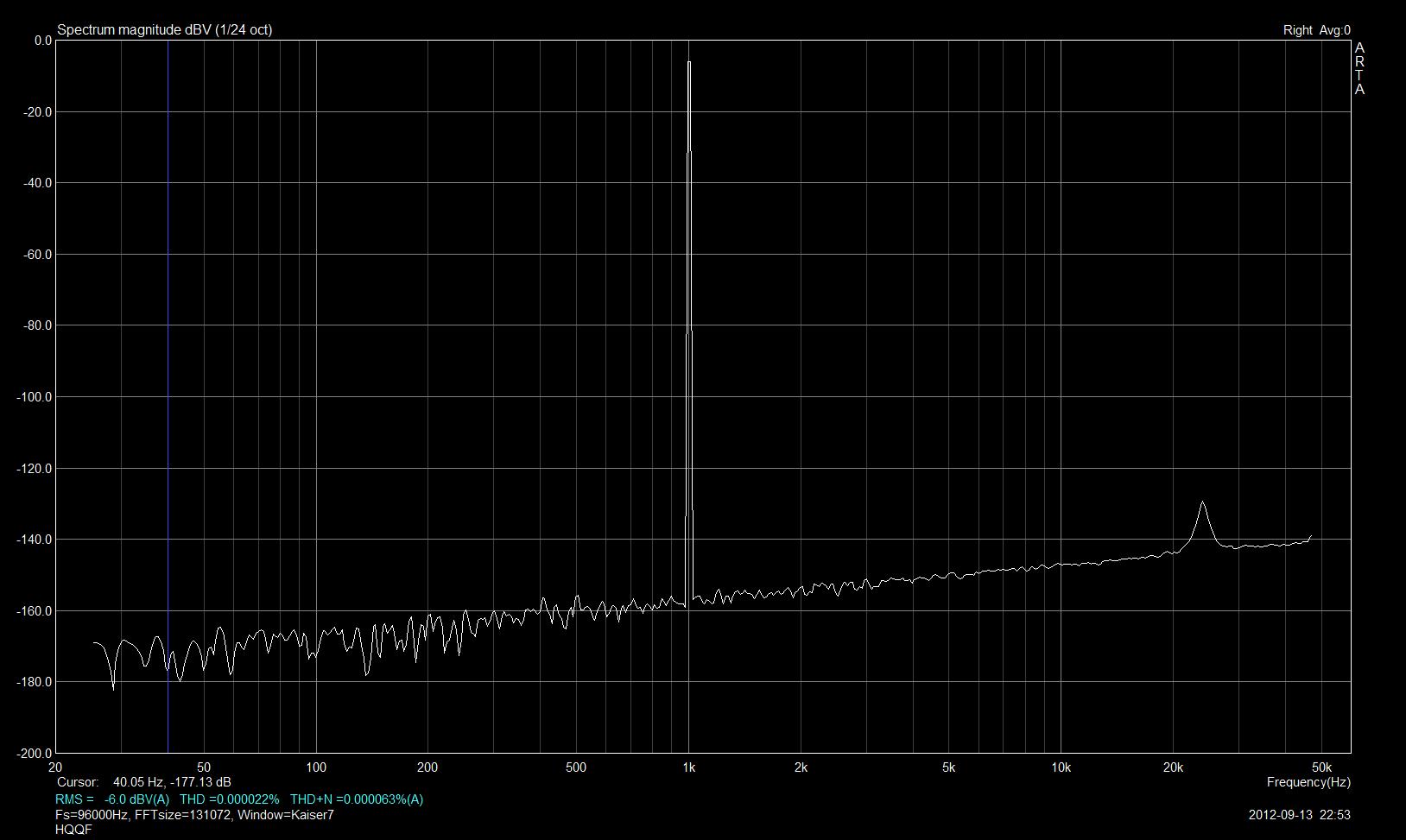
Task: Click the "10k" frequency axis label
Action: click(x=1061, y=767)
